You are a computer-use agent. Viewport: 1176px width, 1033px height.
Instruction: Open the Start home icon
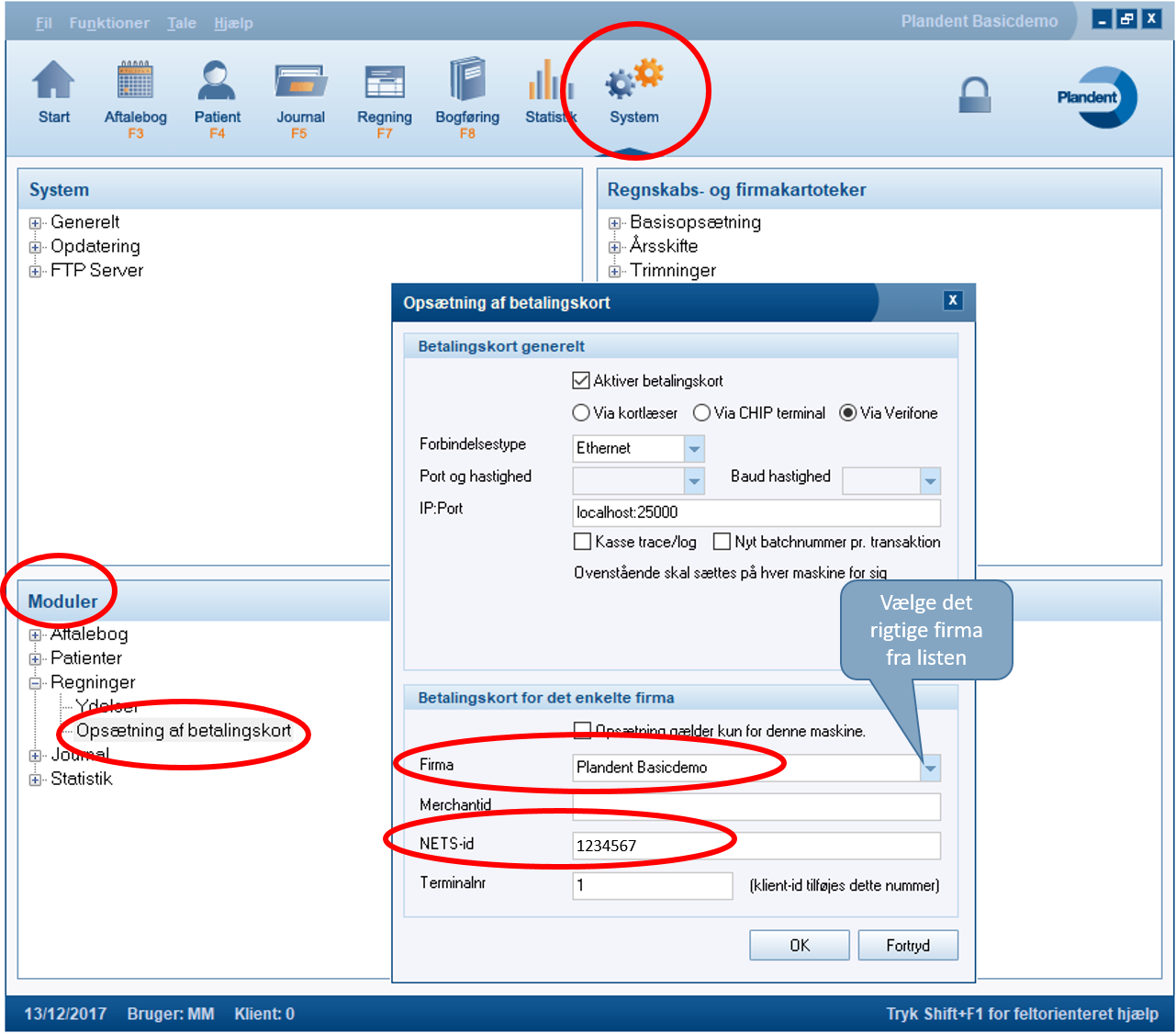pyautogui.click(x=54, y=84)
